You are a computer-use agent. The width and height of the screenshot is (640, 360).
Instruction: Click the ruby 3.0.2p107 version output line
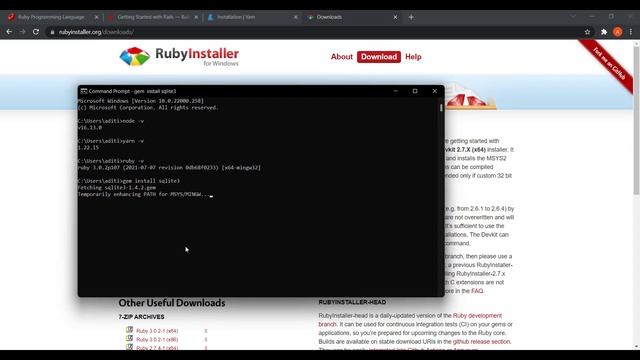[x=169, y=168]
